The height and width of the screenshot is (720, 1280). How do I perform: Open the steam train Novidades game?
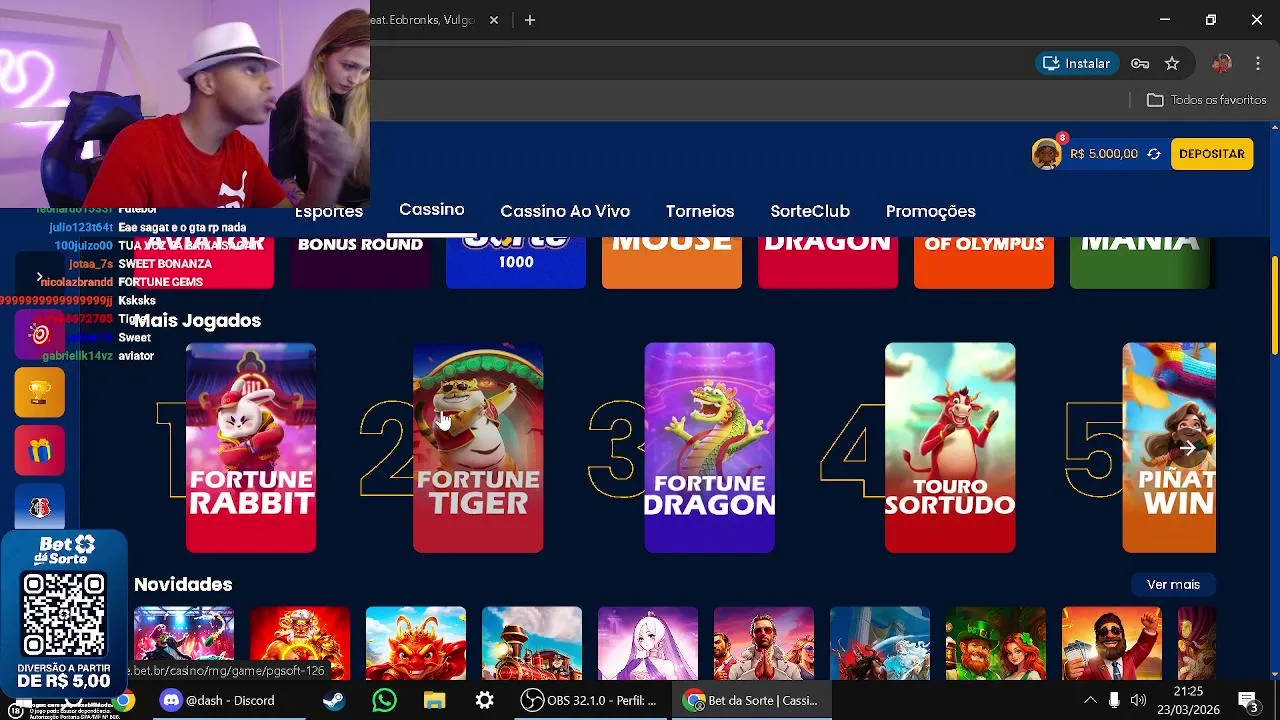[x=532, y=643]
